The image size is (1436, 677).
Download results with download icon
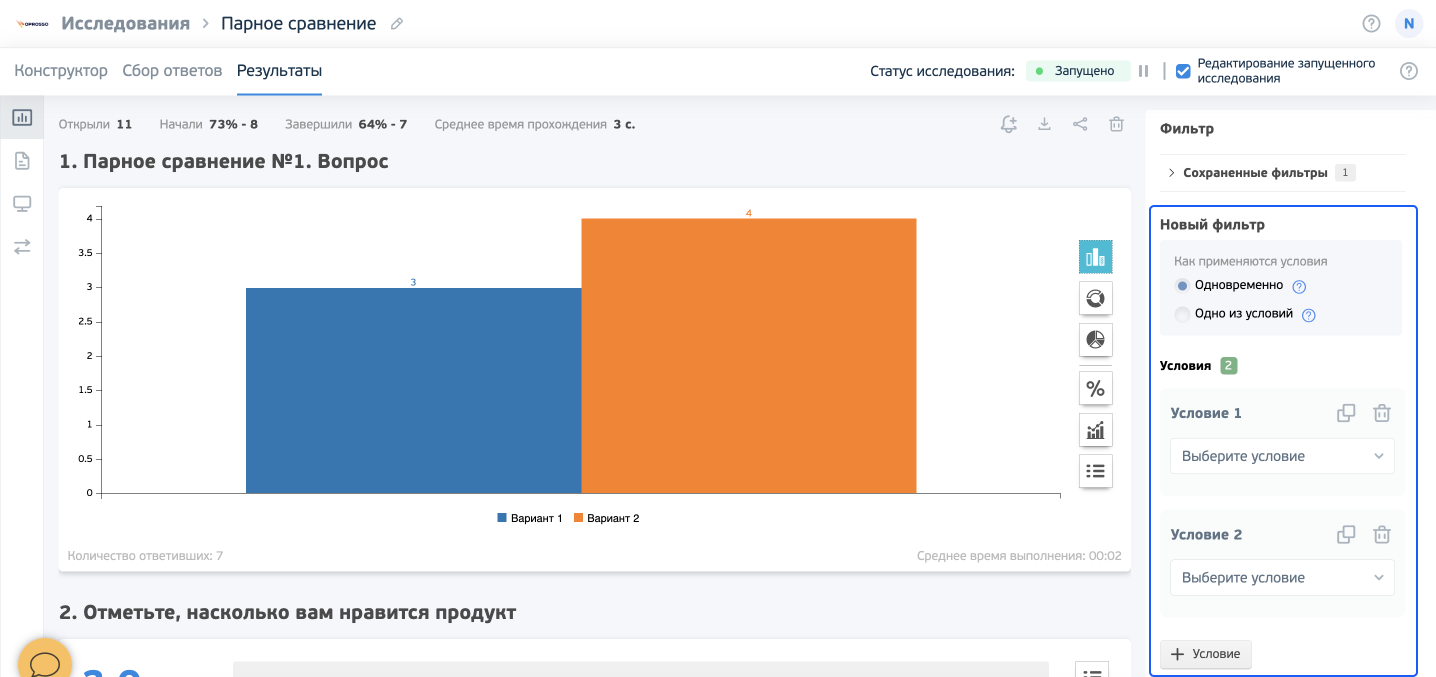click(x=1044, y=124)
